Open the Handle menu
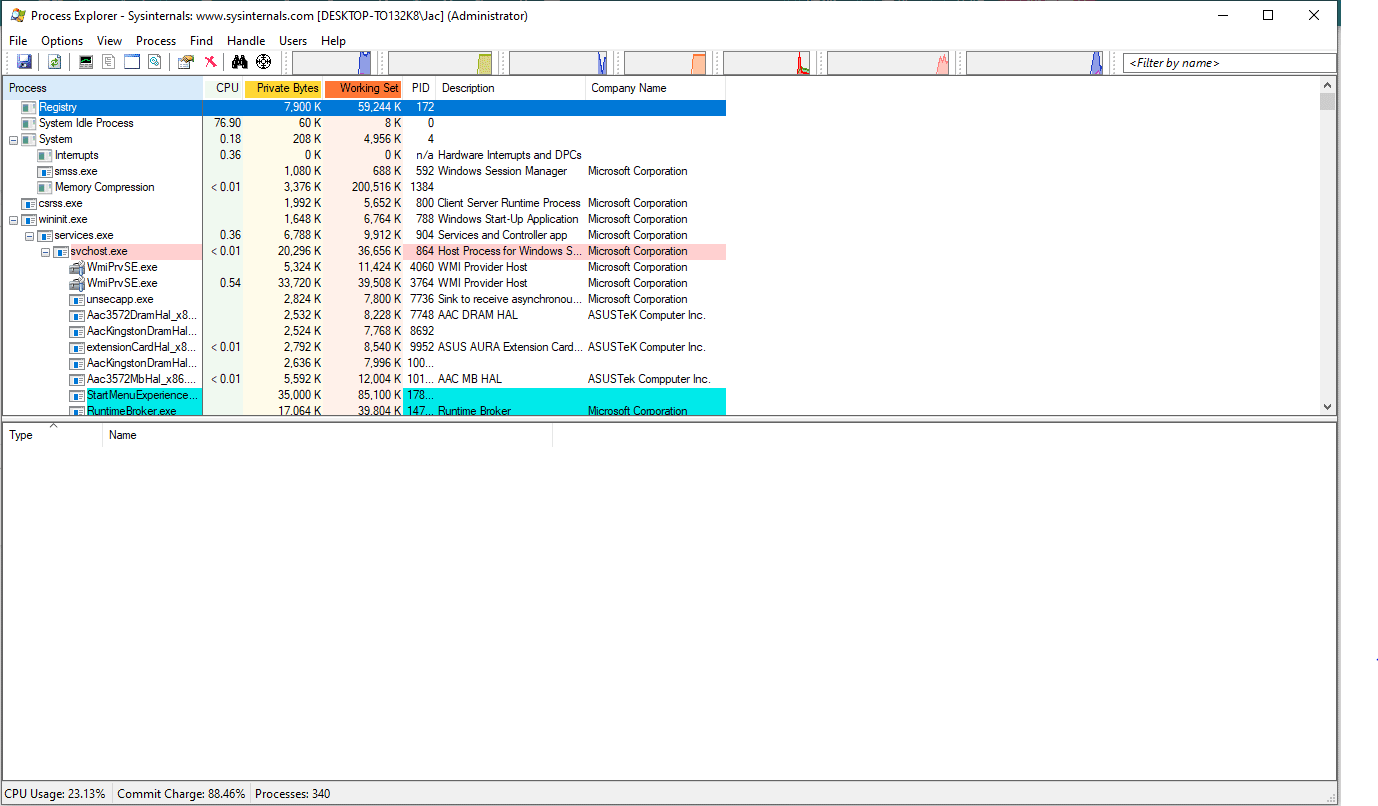Screen dimensions: 1378x806 coord(246,41)
